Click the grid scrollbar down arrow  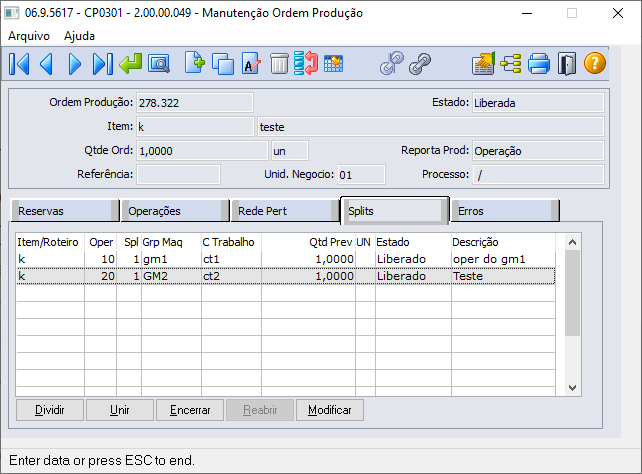pos(572,388)
